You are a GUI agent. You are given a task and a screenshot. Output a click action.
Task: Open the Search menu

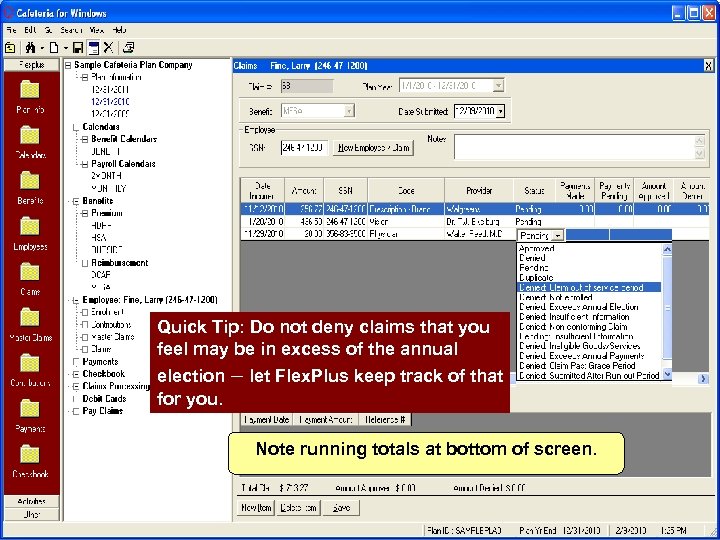tap(71, 30)
